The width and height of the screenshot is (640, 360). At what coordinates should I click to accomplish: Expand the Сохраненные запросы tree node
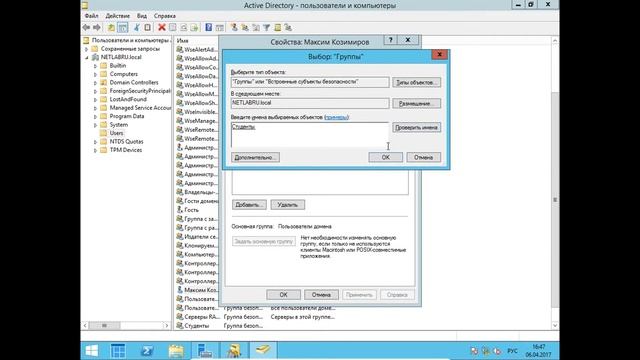pos(87,49)
